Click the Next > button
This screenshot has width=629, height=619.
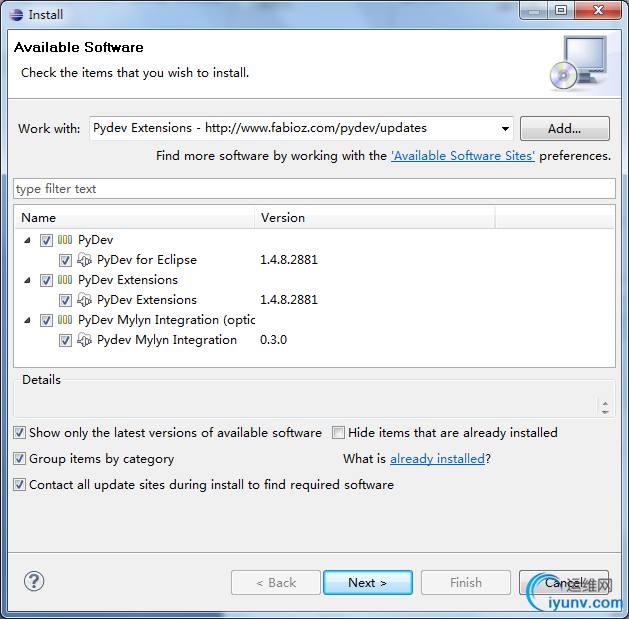(x=367, y=582)
